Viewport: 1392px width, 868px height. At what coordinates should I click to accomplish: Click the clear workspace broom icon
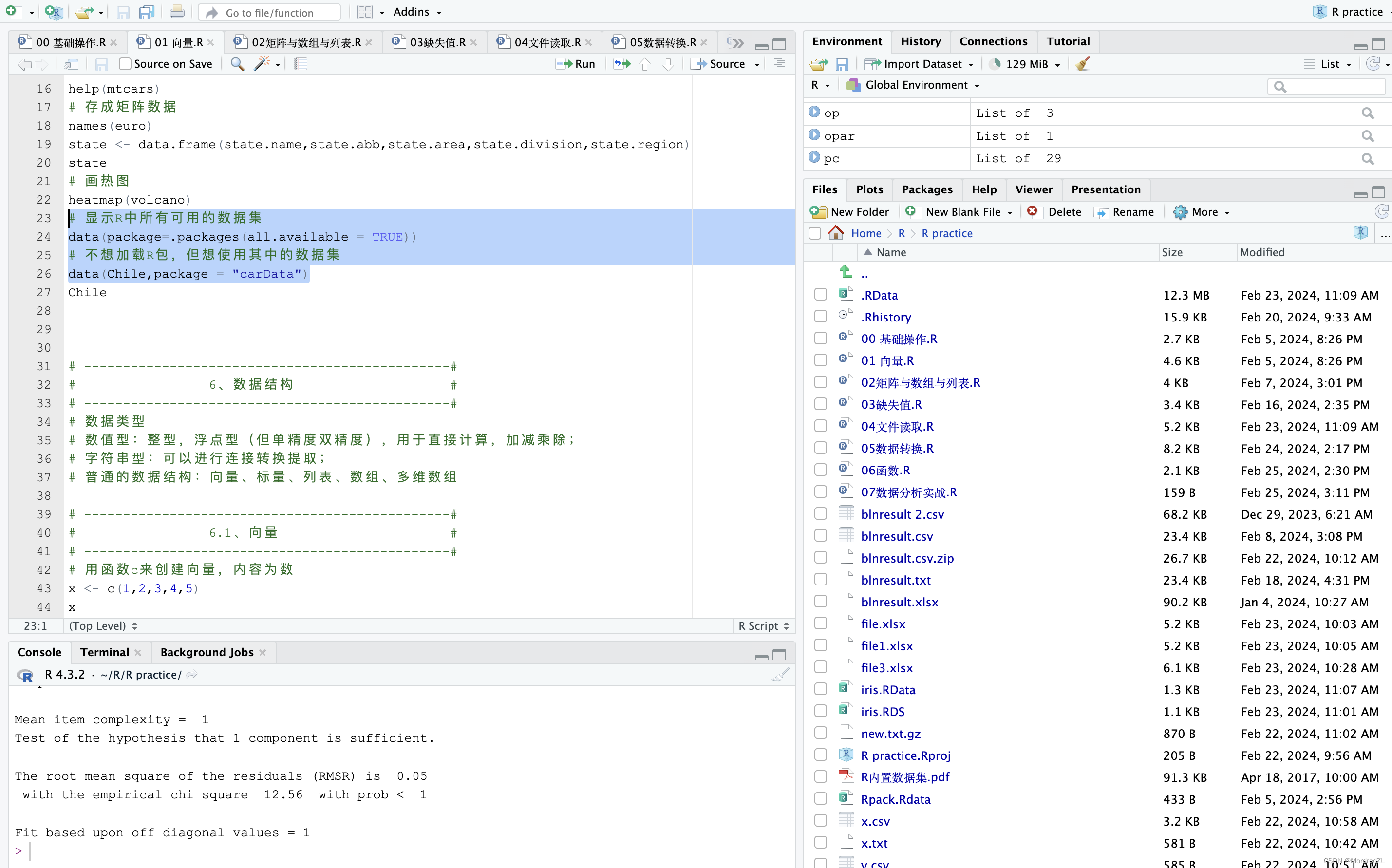tap(1083, 64)
